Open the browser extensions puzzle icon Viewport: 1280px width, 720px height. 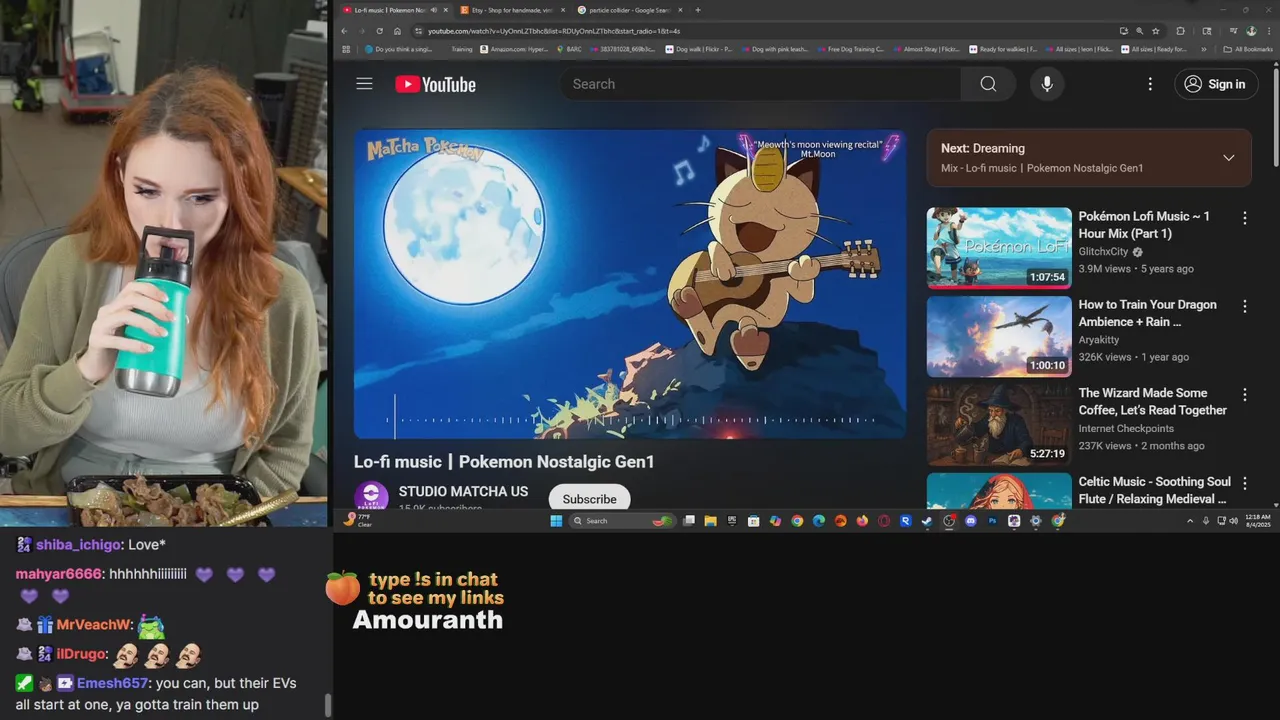tap(1180, 31)
